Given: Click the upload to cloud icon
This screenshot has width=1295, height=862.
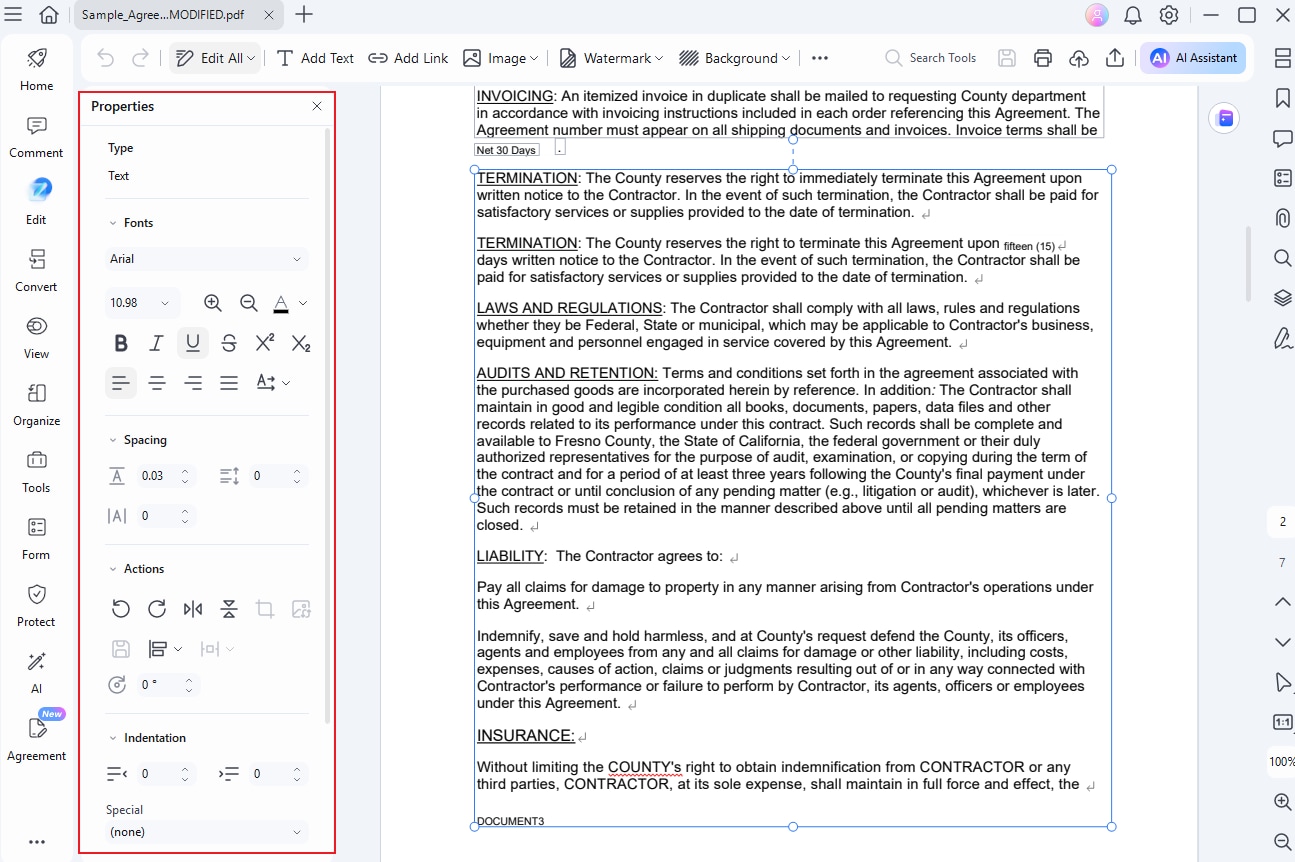Looking at the screenshot, I should pyautogui.click(x=1079, y=58).
